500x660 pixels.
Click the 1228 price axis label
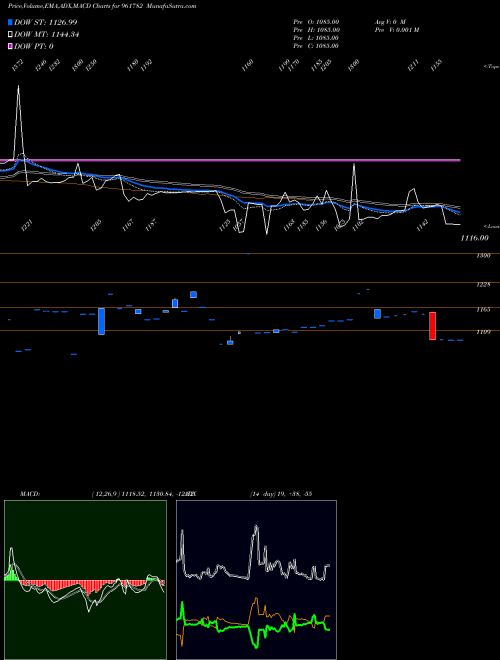483,285
